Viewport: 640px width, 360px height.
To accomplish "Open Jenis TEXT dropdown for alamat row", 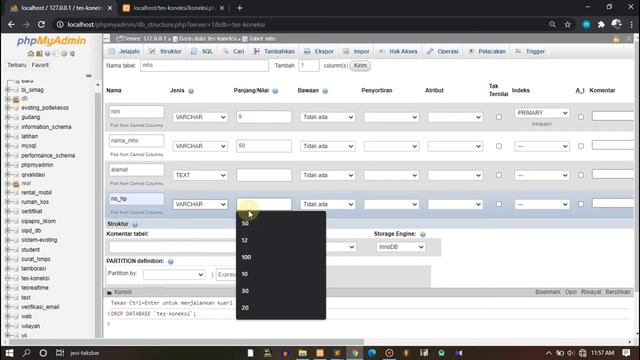I will pyautogui.click(x=200, y=175).
